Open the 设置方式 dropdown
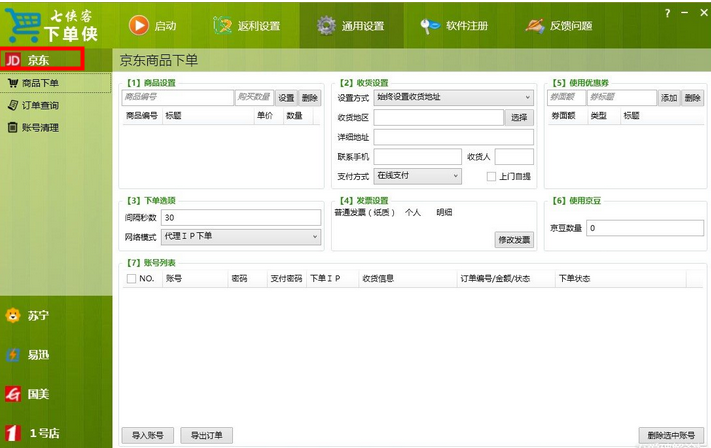 [453, 97]
